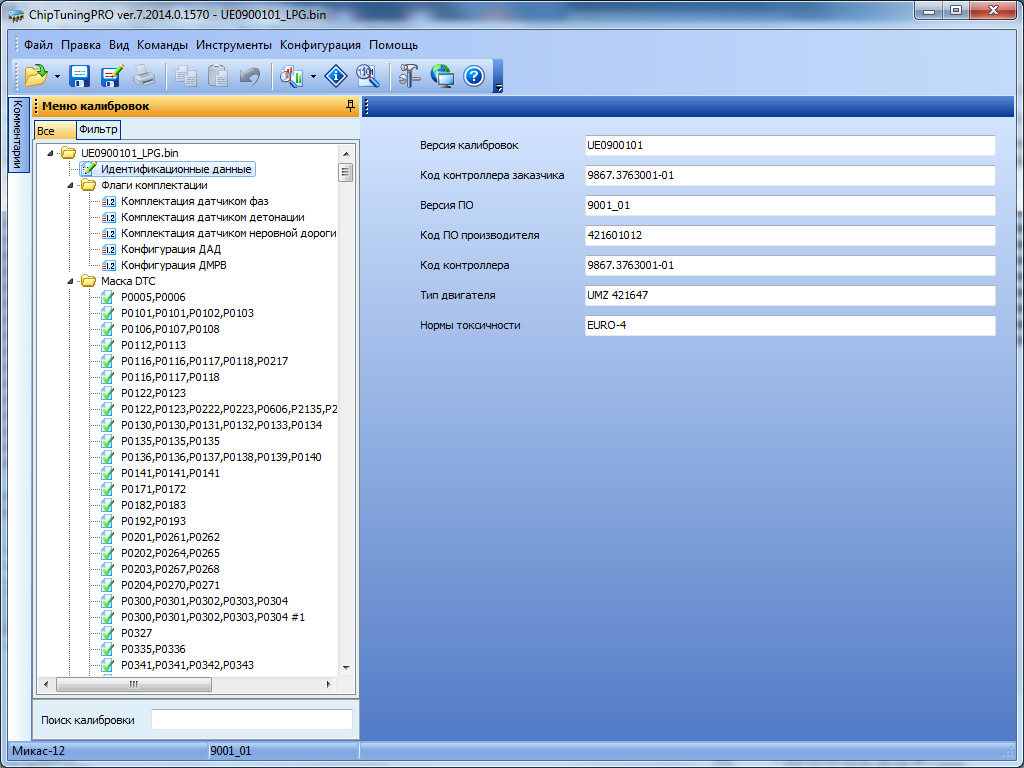Click the save-with-pencil icon in toolbar
The height and width of the screenshot is (768, 1024).
111,75
